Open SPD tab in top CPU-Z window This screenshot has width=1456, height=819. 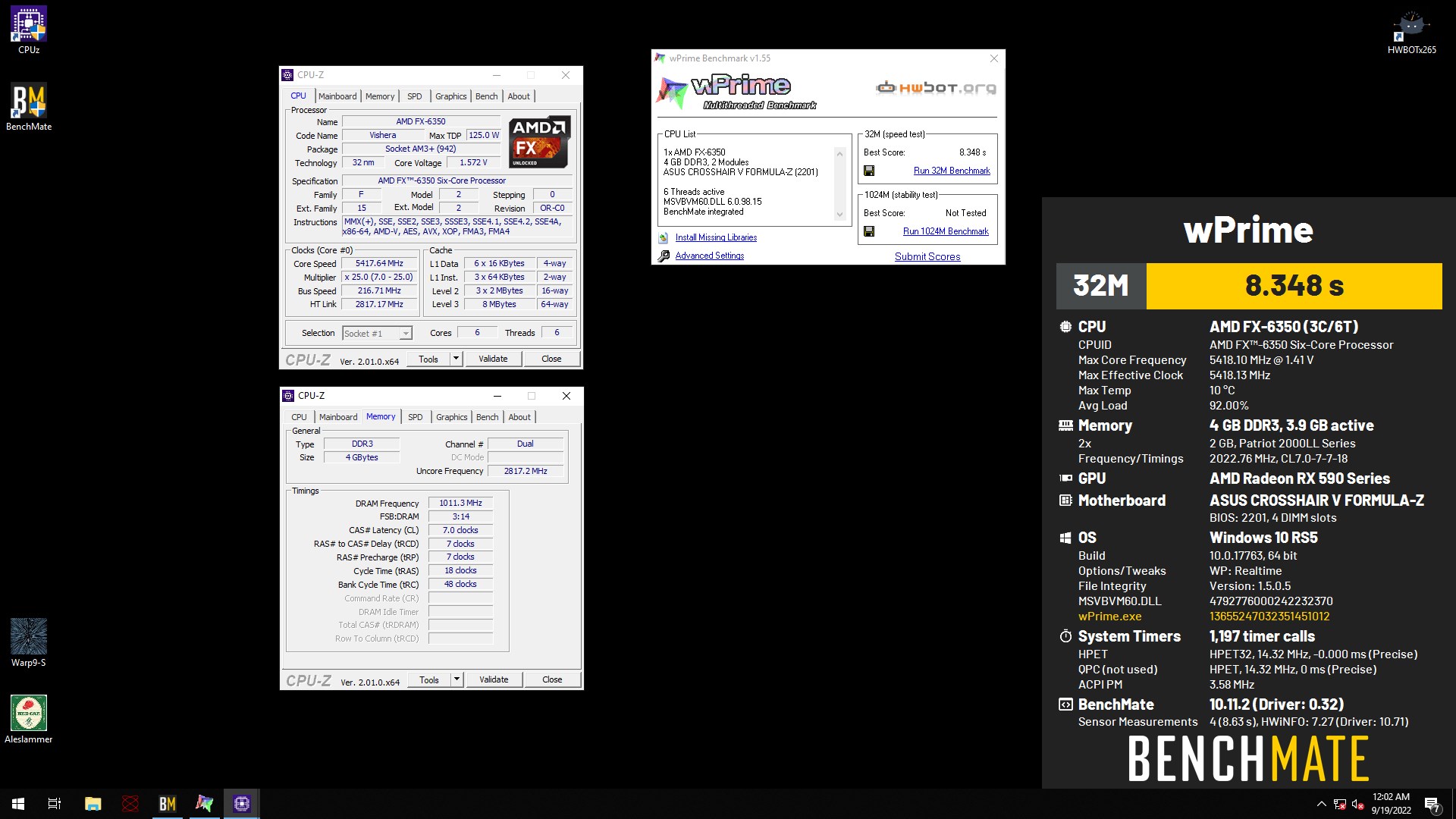pos(414,96)
